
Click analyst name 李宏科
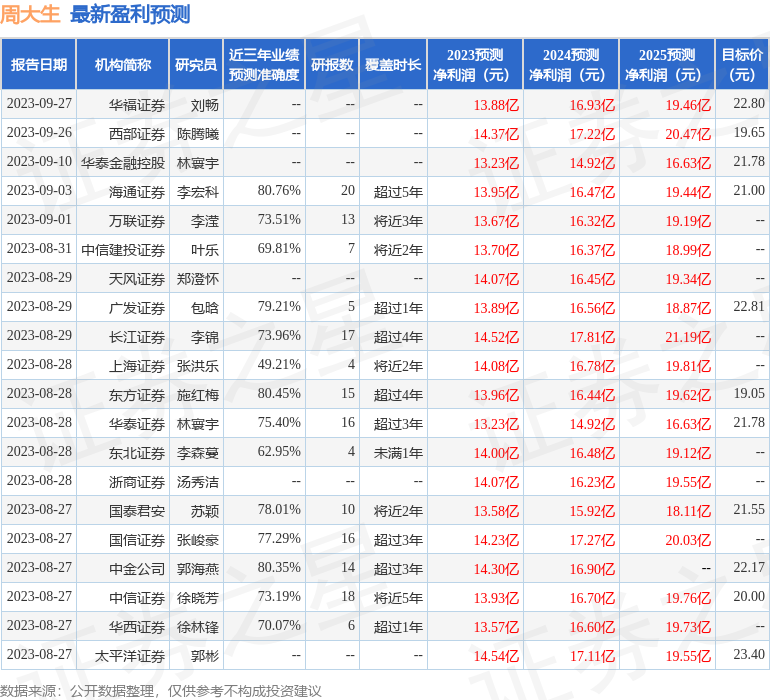[x=197, y=192]
